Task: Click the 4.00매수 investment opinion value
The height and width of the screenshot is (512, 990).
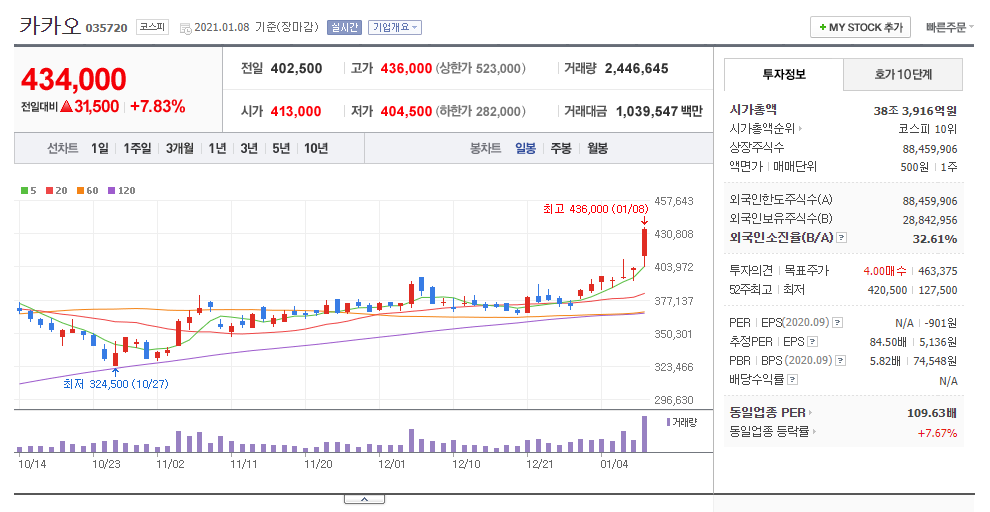Action: click(x=885, y=271)
